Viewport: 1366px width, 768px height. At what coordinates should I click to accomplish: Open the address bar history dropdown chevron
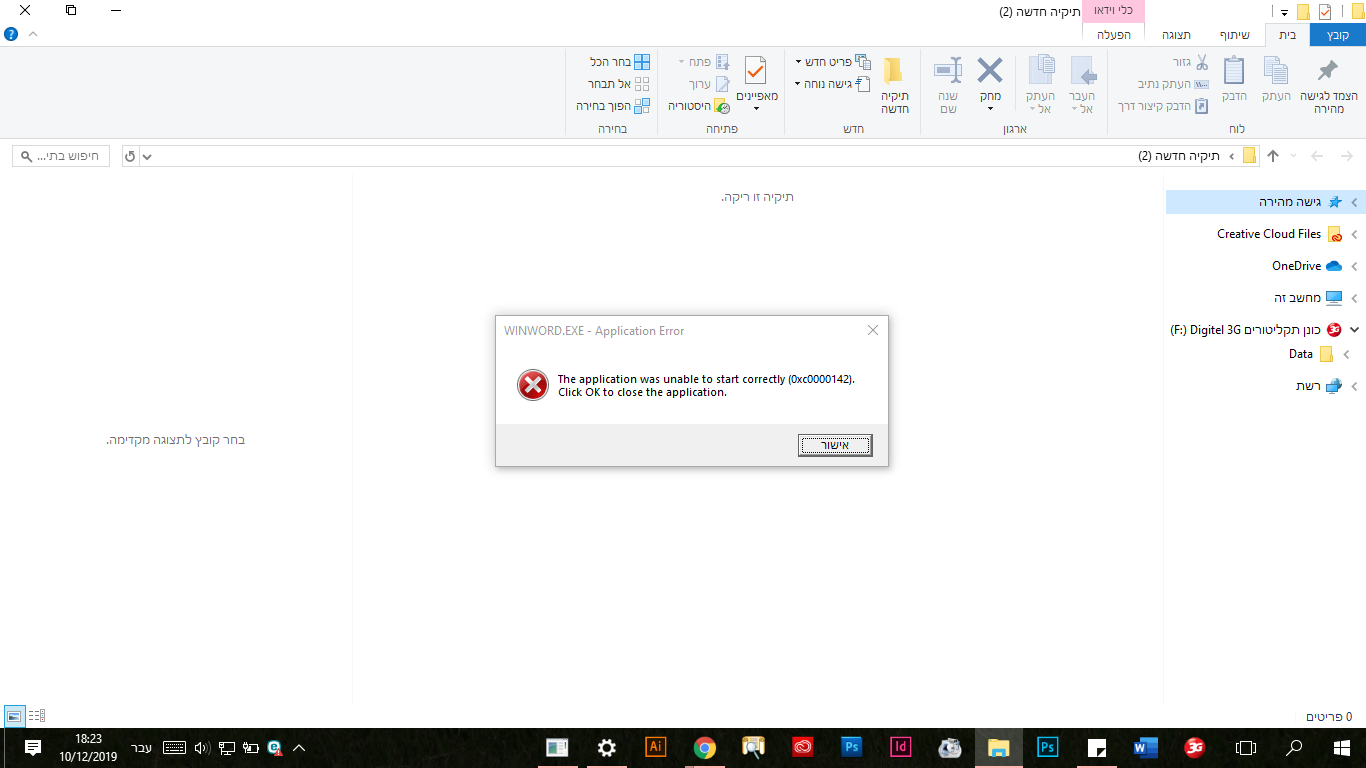click(147, 157)
